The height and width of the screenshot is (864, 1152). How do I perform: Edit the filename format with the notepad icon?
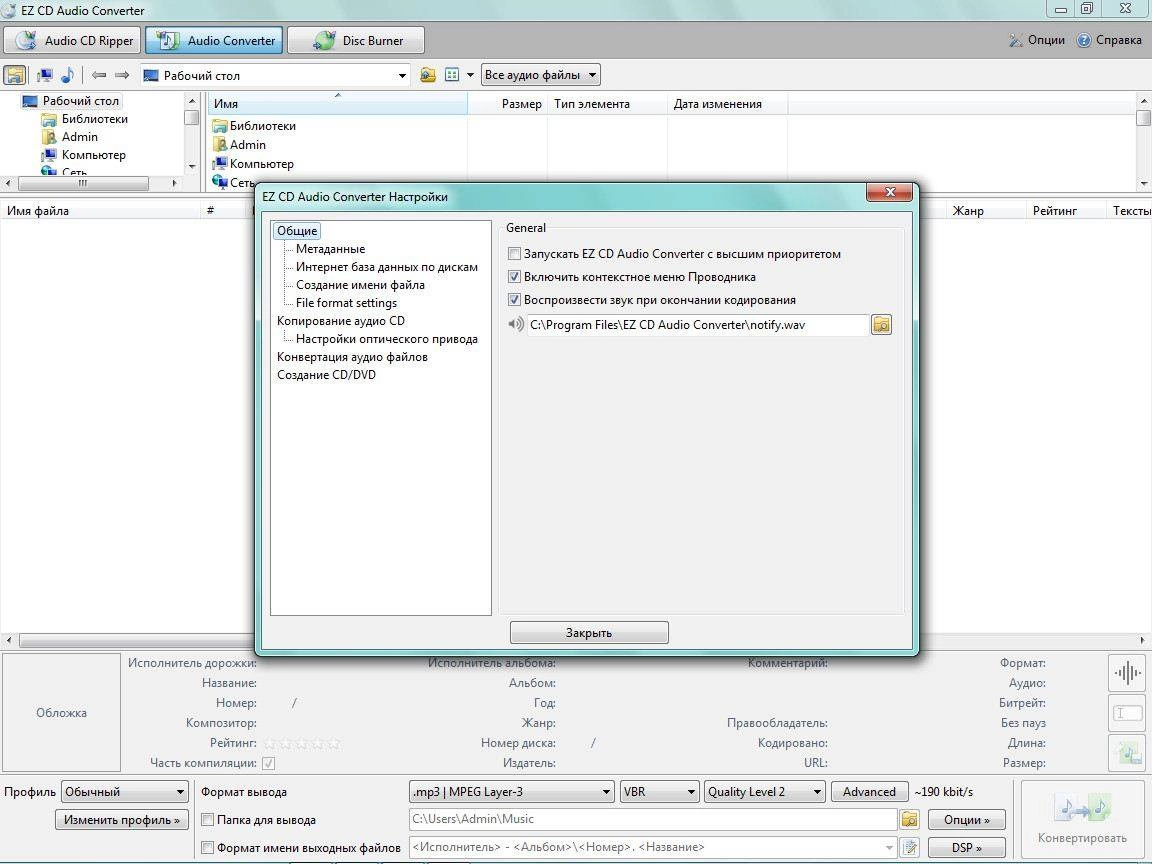pos(910,847)
